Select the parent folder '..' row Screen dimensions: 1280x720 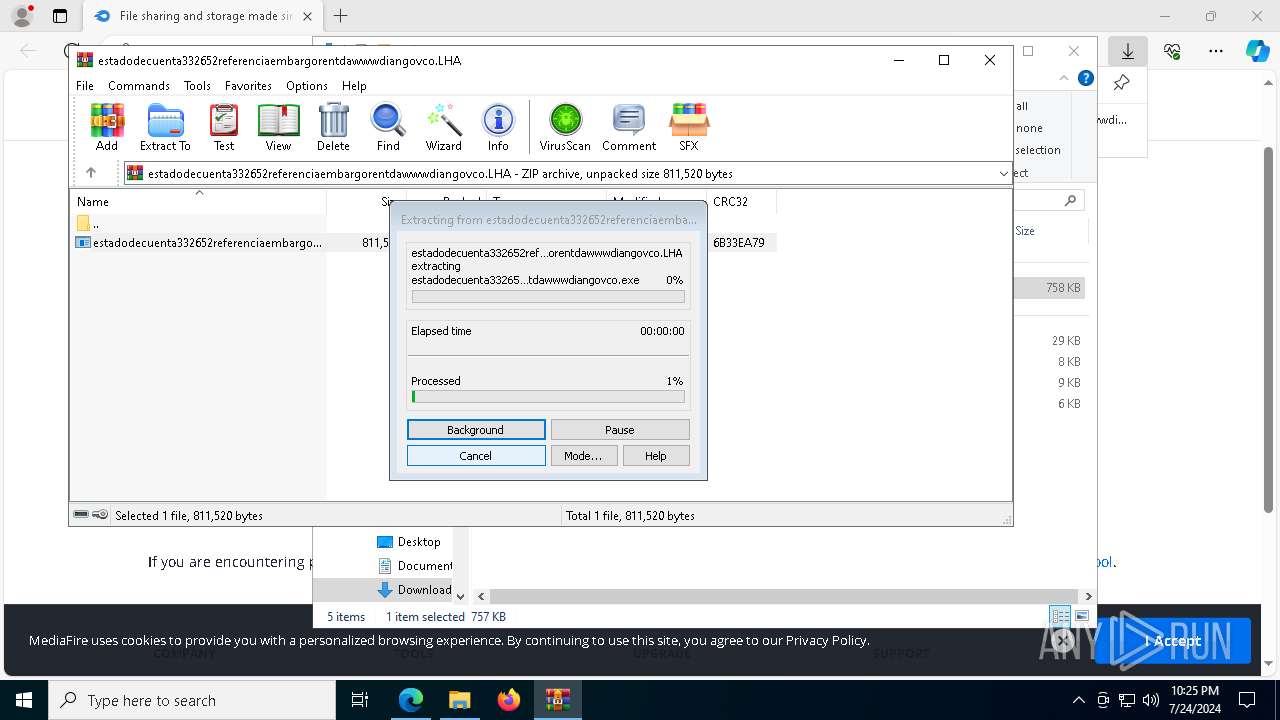198,223
